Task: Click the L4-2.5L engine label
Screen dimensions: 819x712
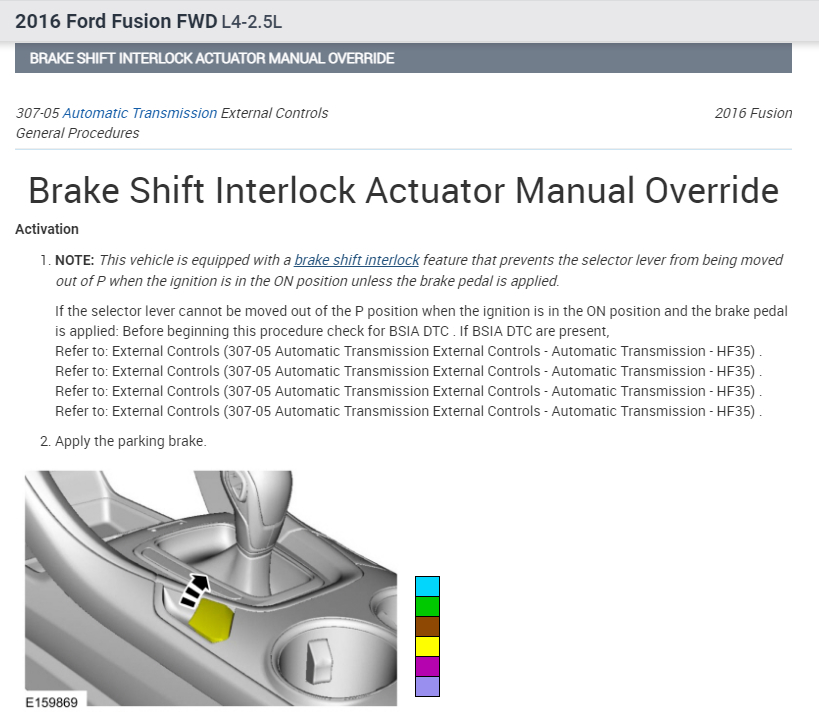Action: click(251, 22)
